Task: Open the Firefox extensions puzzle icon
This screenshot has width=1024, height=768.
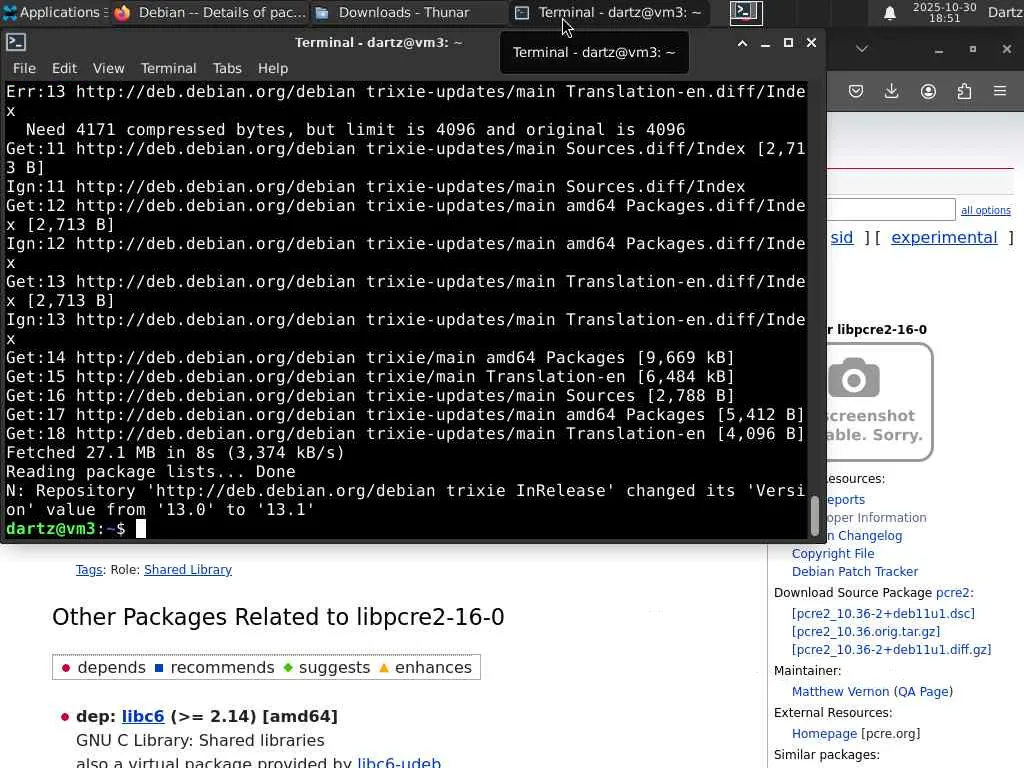Action: 964,91
